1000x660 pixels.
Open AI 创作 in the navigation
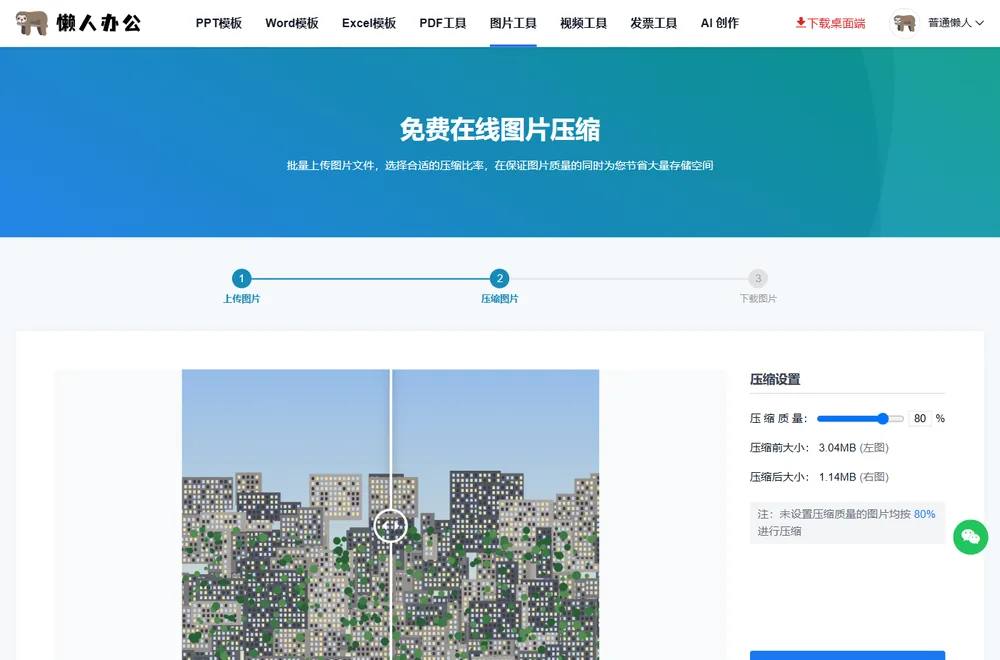719,23
